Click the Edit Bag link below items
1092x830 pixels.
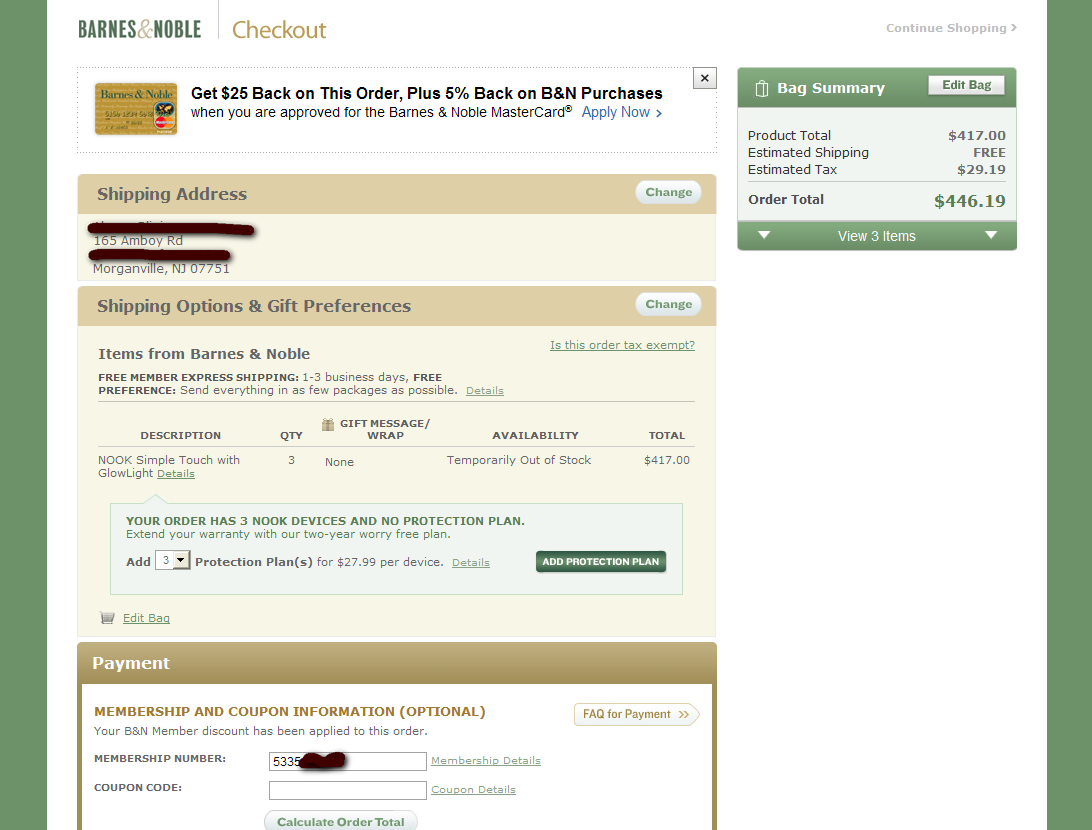pyautogui.click(x=146, y=618)
